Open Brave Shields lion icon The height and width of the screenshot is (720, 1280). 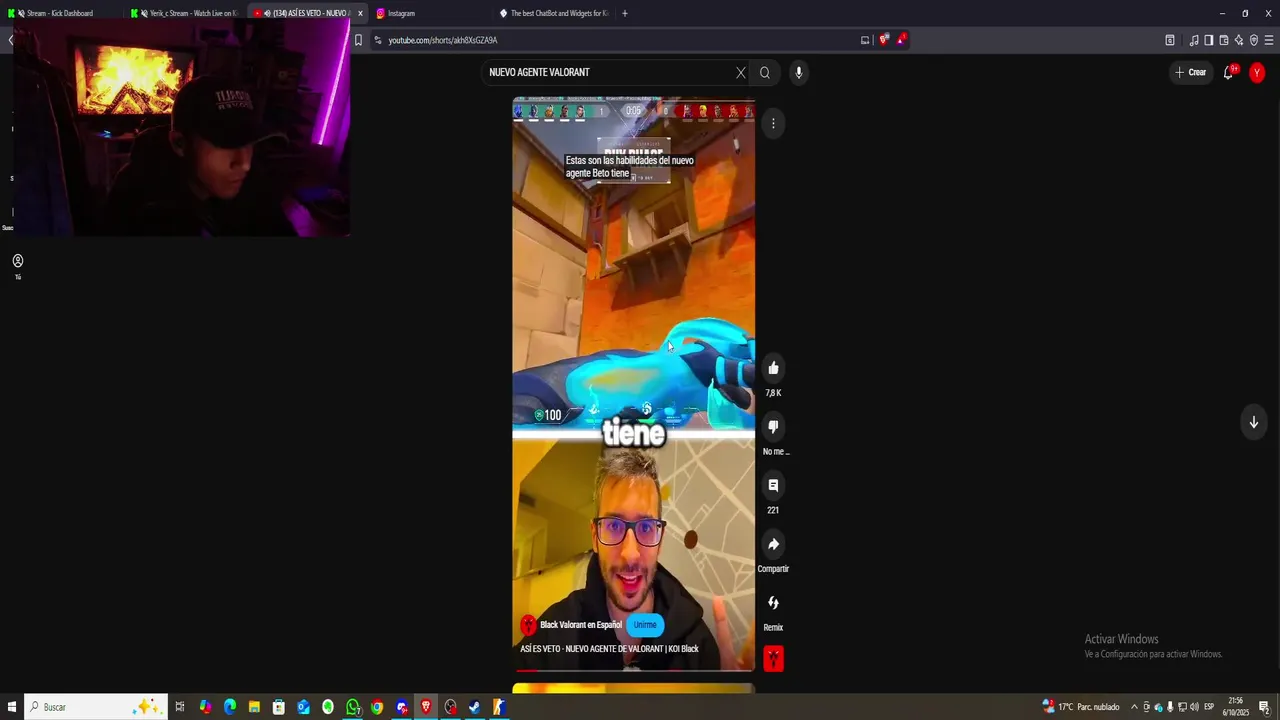[x=884, y=40]
